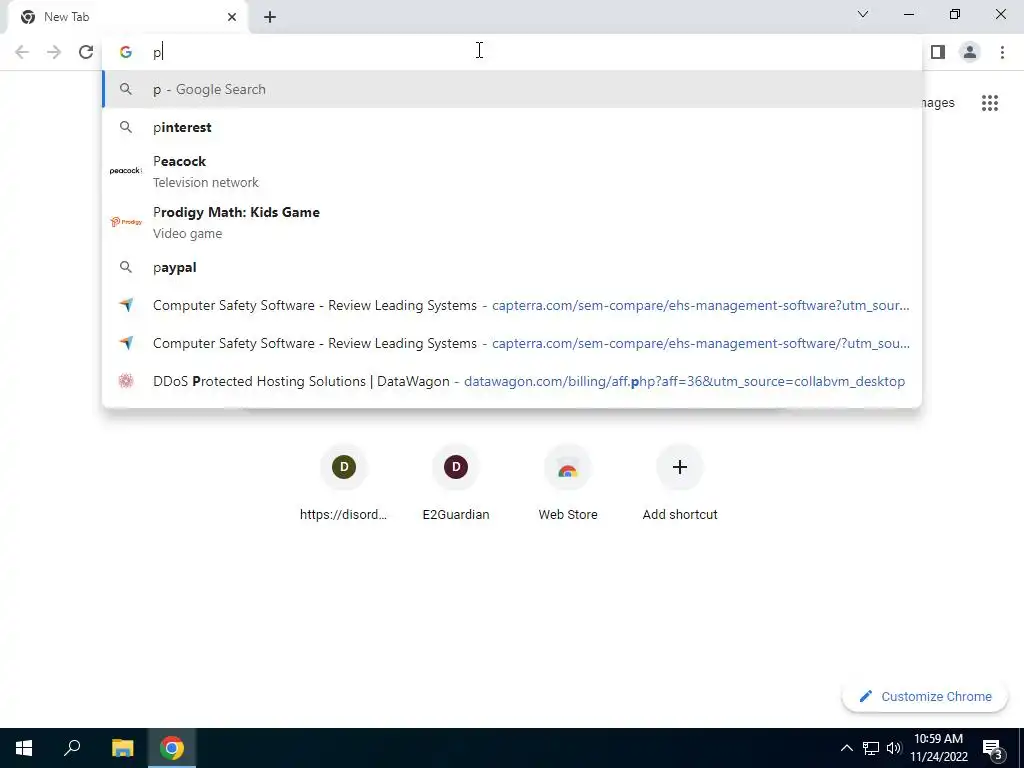This screenshot has width=1024, height=768.
Task: Click the back navigation arrow
Action: [22, 52]
